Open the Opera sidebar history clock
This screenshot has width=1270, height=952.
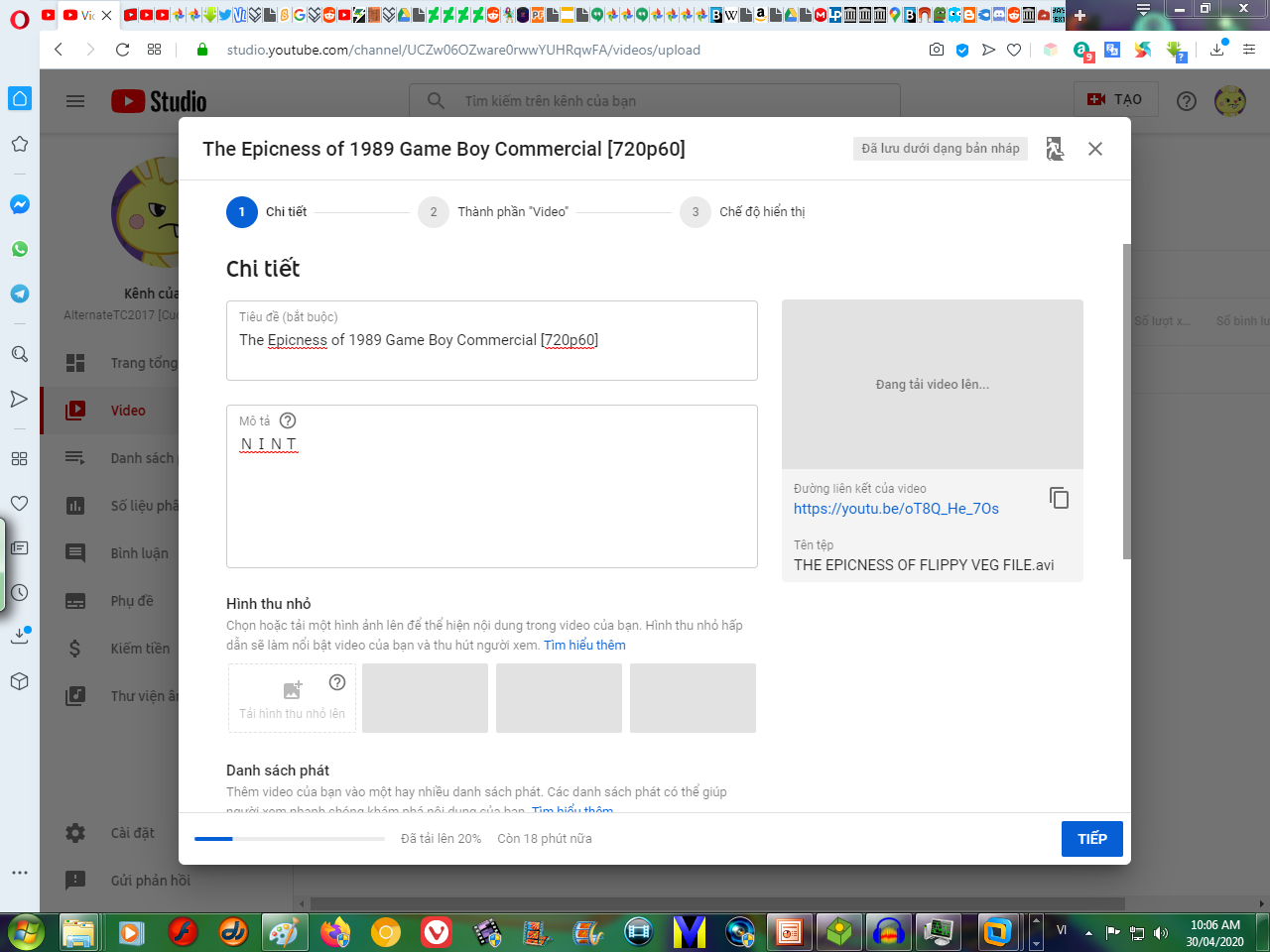19,592
